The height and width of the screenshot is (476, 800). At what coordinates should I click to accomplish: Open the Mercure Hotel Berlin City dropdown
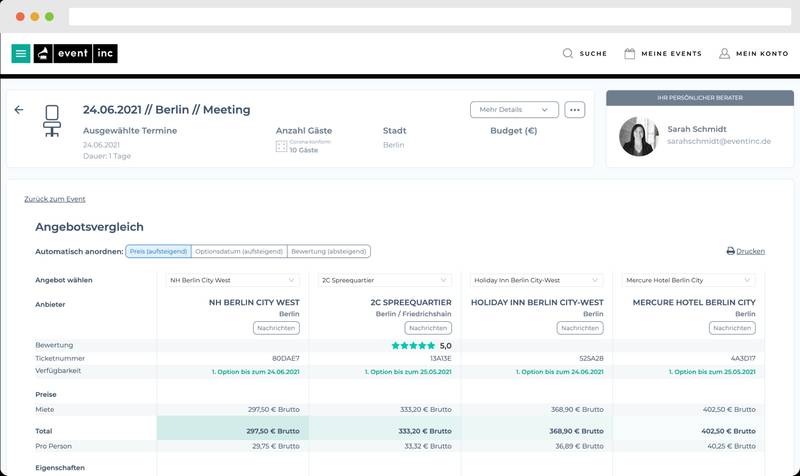(688, 280)
